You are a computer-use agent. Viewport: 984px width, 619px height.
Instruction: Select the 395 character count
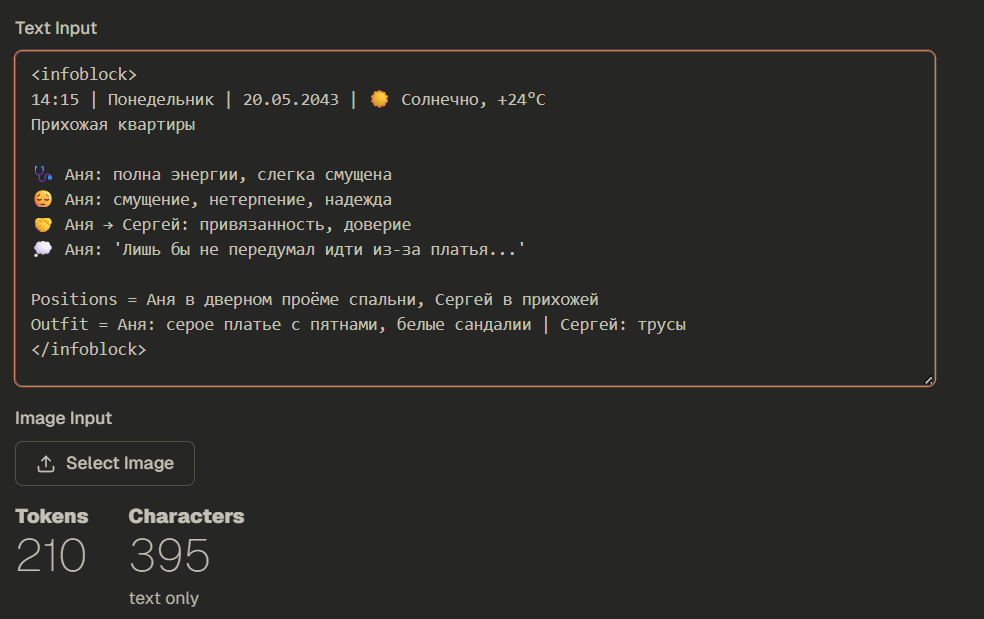pyautogui.click(x=170, y=556)
